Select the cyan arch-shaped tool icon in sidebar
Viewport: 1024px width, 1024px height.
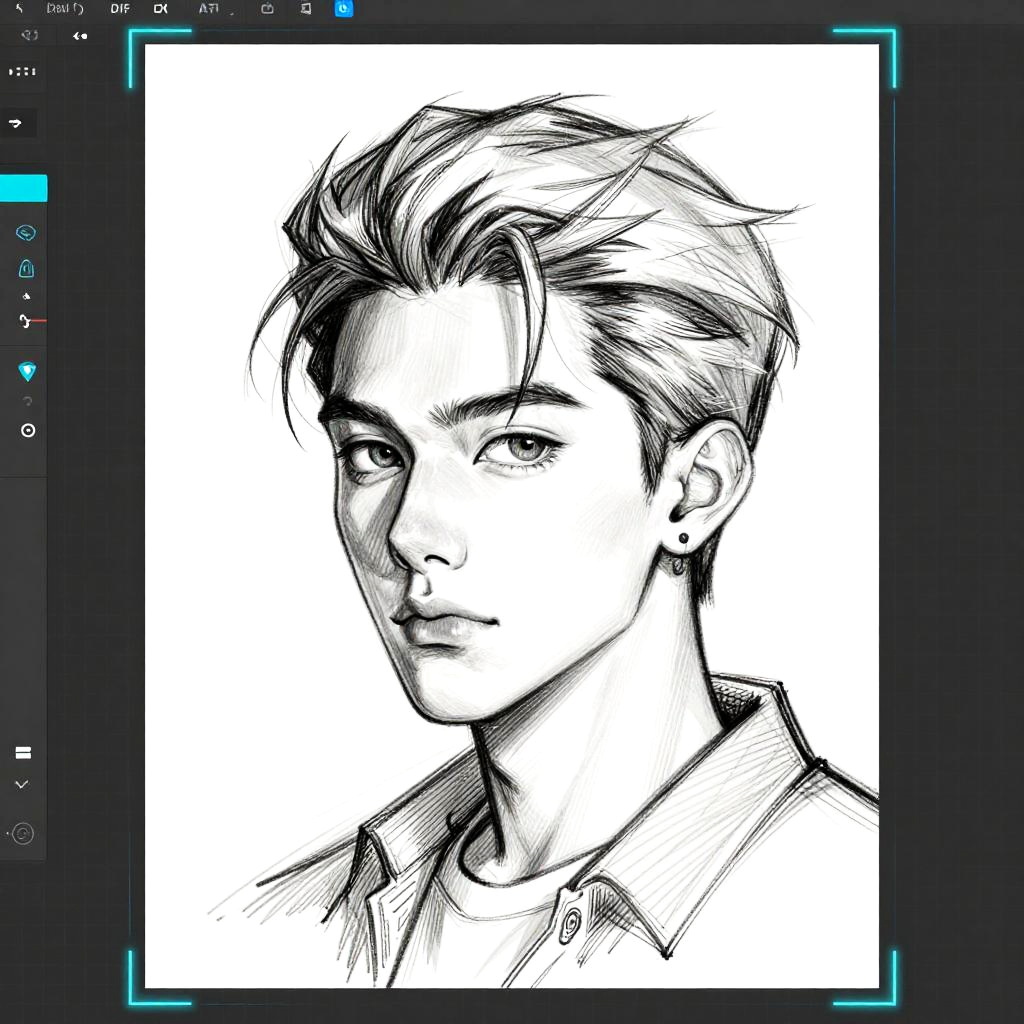click(x=27, y=268)
